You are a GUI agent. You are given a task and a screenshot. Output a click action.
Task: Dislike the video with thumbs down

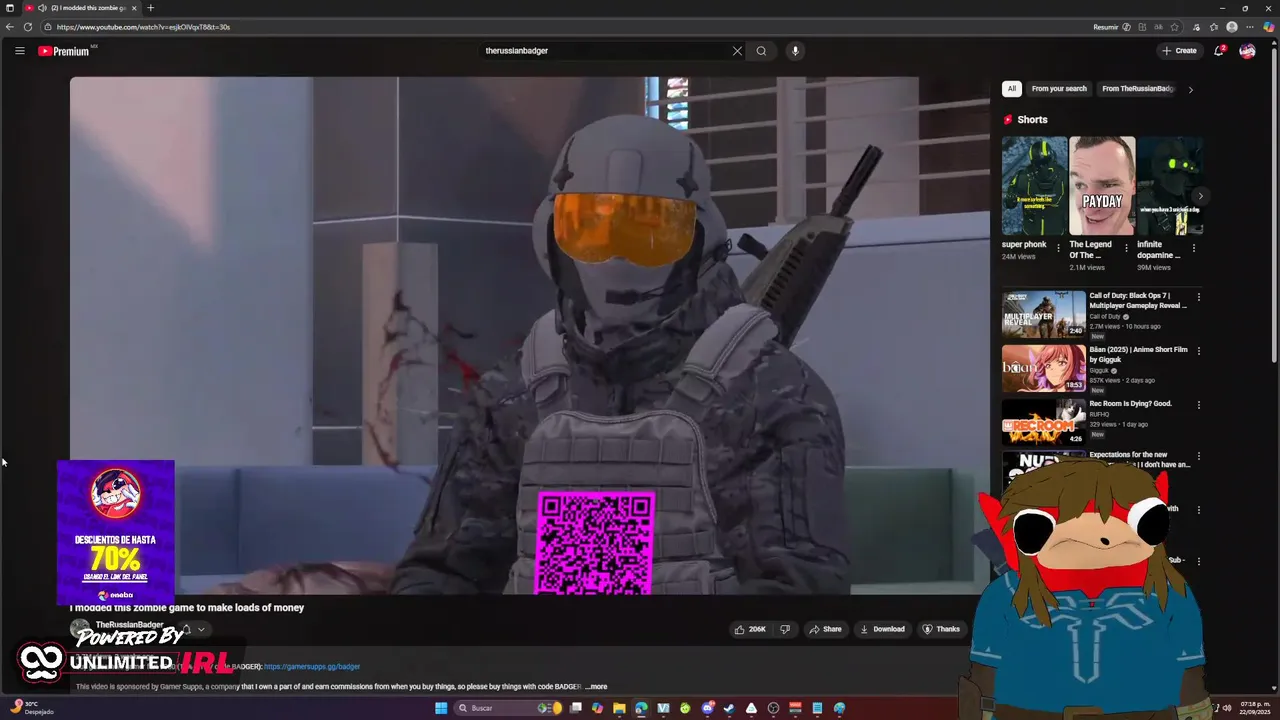point(785,629)
